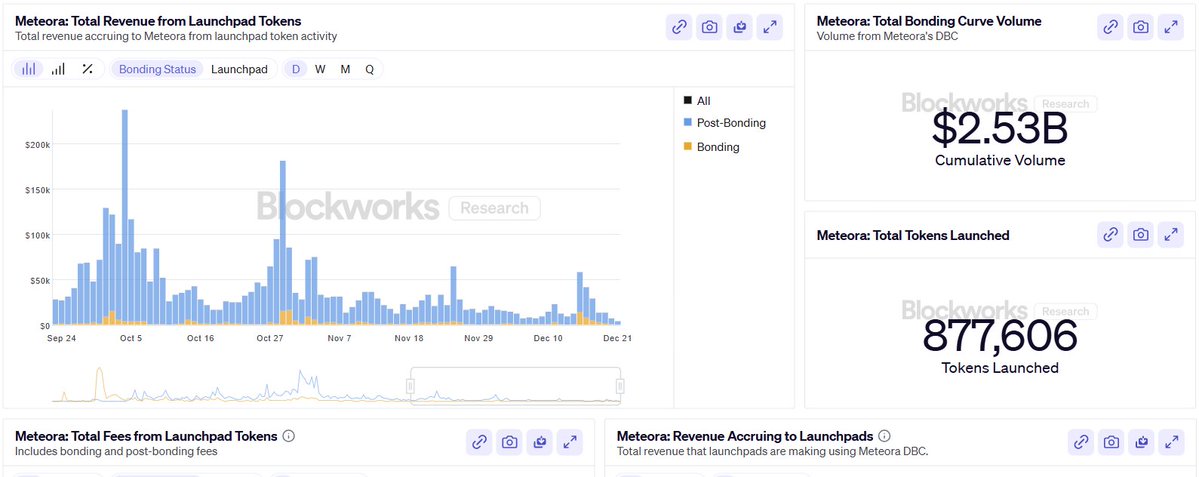The image size is (1199, 477).
Task: Set interval to monthly (M)
Action: (346, 70)
